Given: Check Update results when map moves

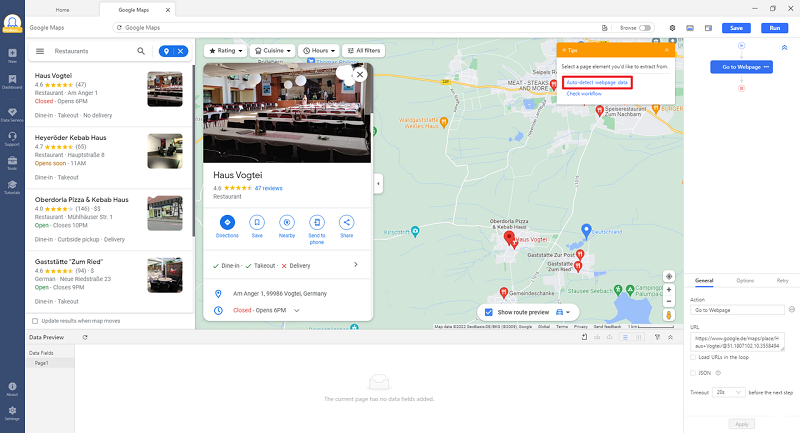Looking at the screenshot, I should tap(35, 321).
